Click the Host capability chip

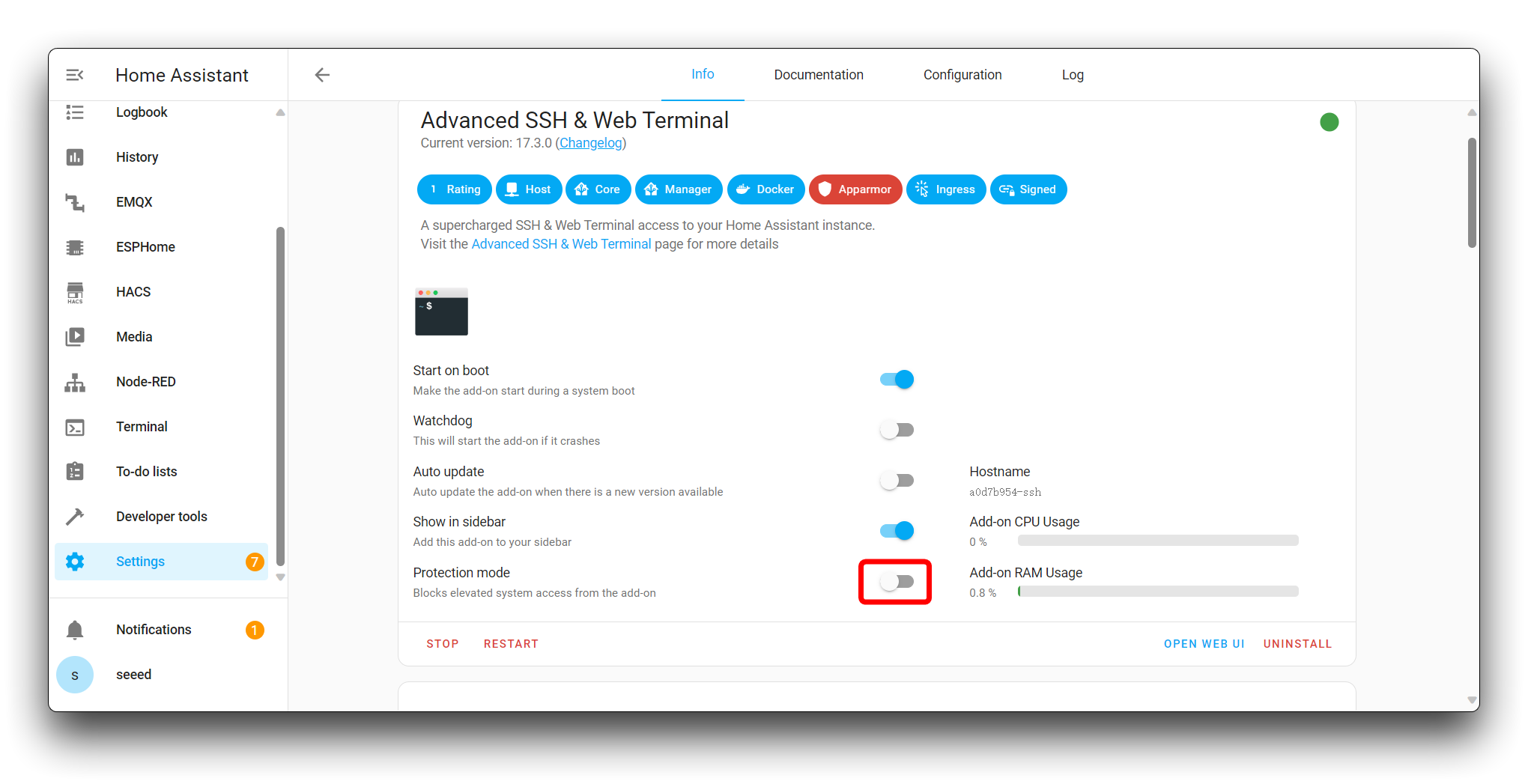click(529, 189)
